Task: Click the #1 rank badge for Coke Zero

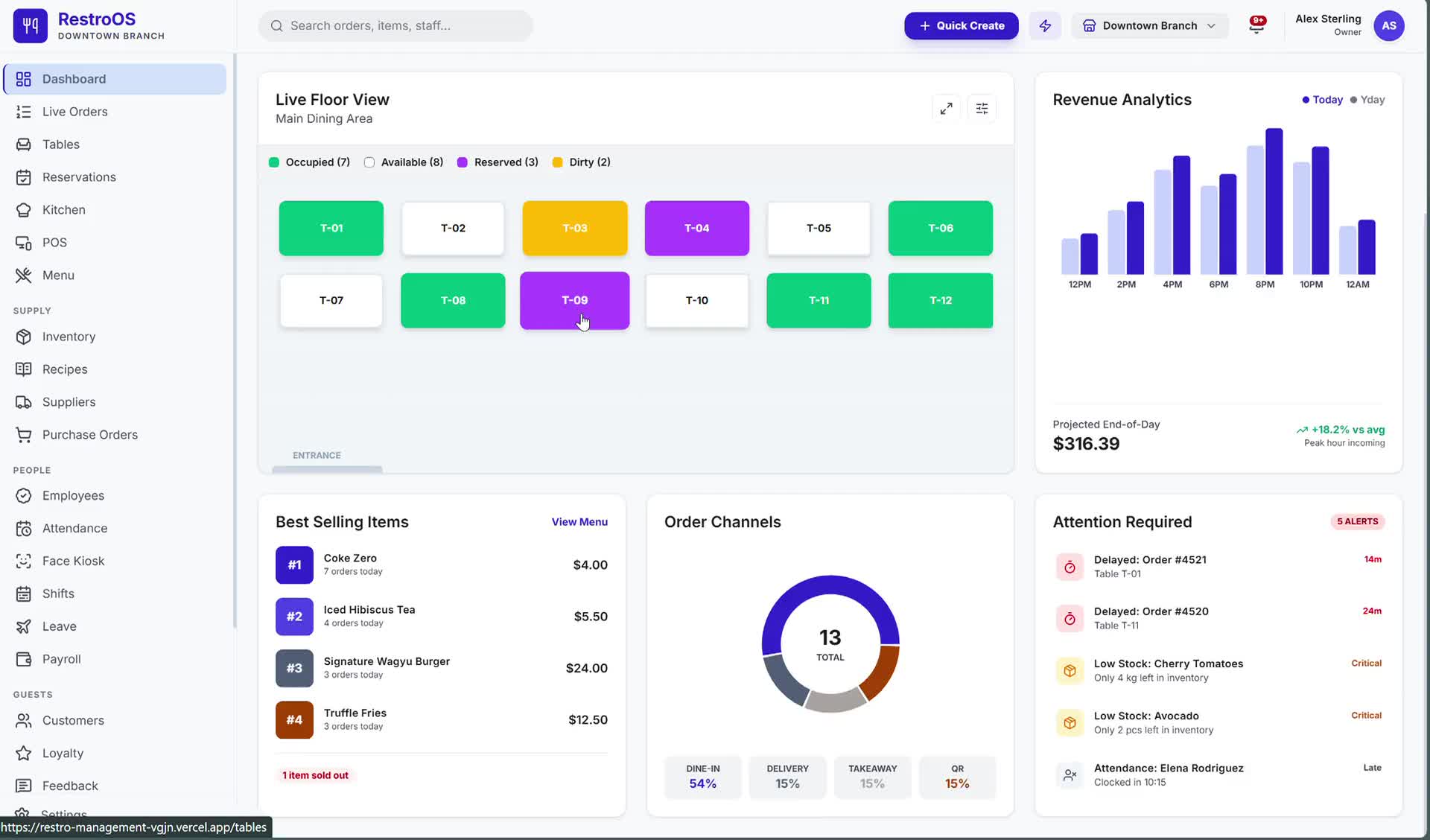Action: click(x=294, y=564)
